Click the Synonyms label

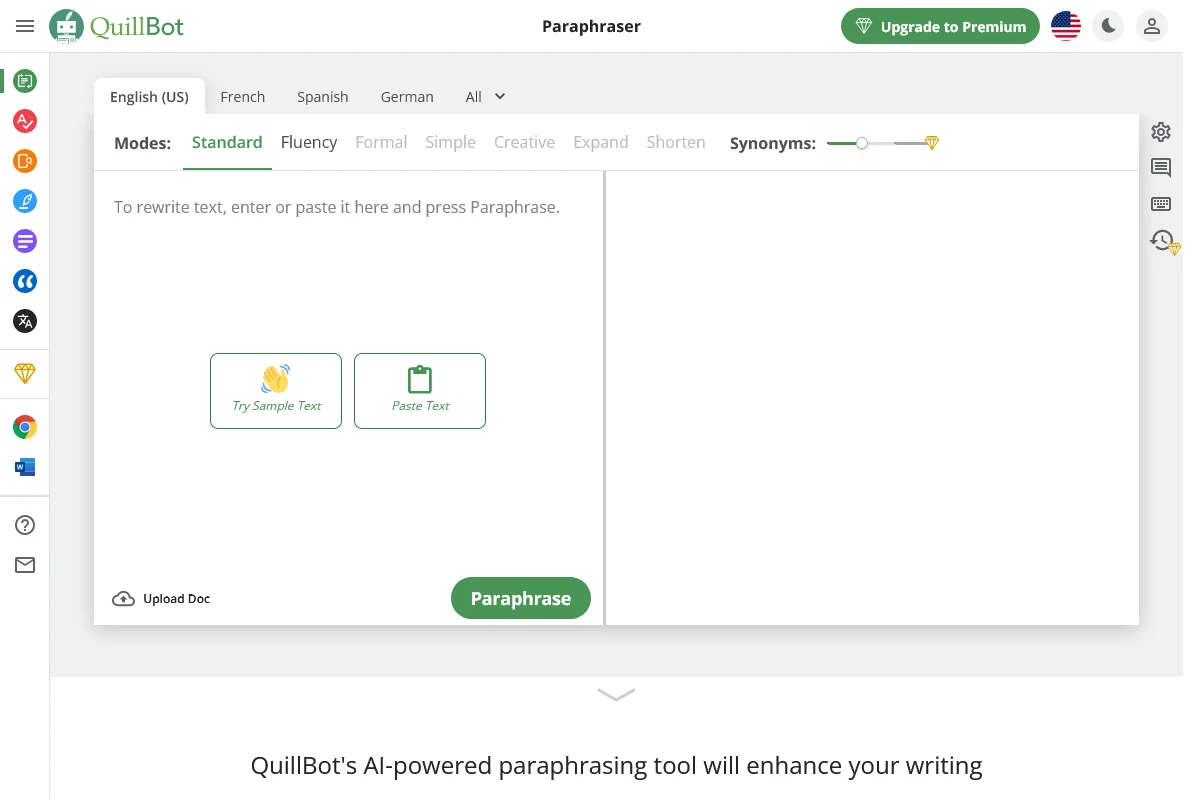click(x=773, y=143)
